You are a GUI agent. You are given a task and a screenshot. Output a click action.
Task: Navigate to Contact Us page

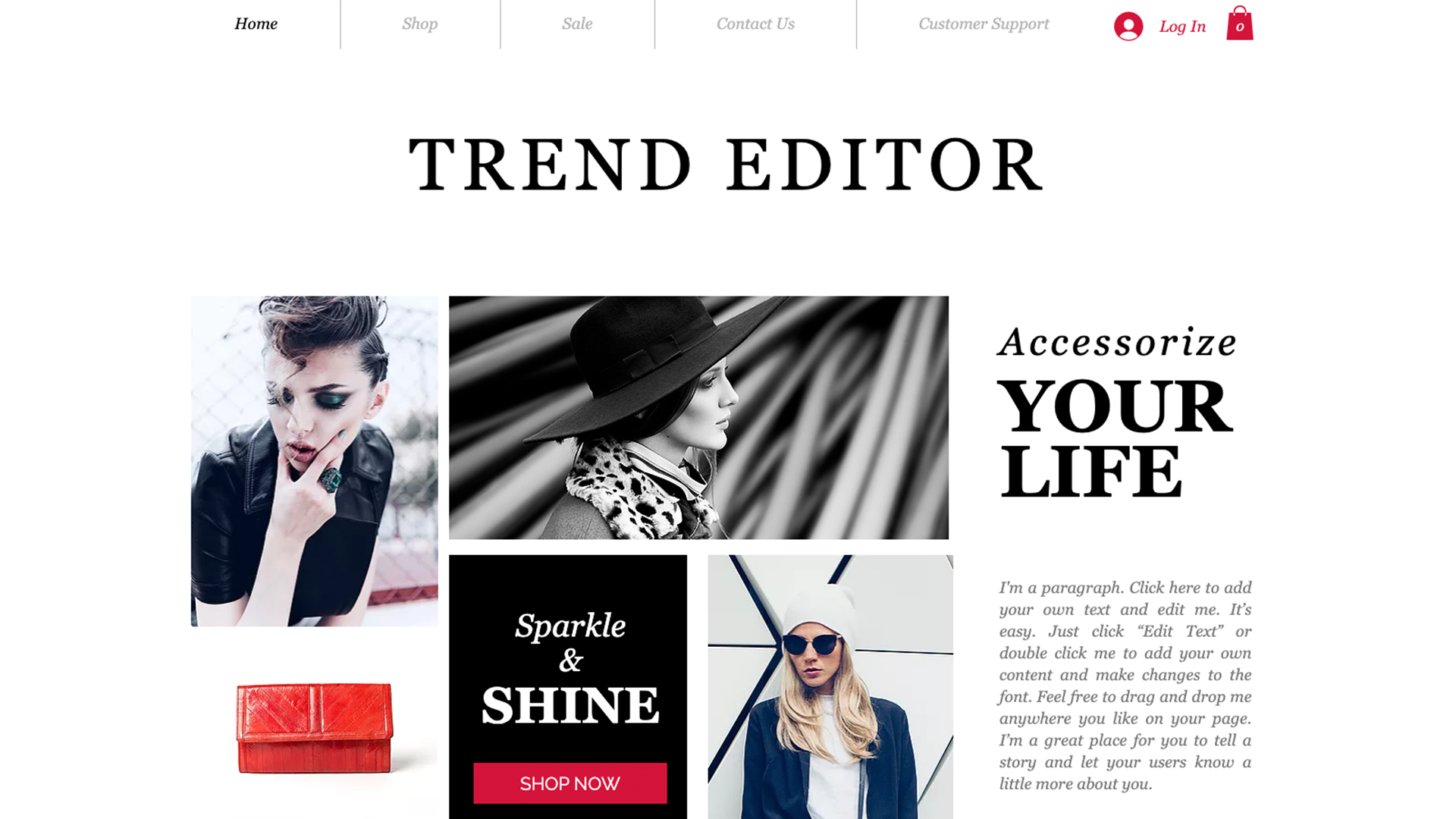pos(755,24)
